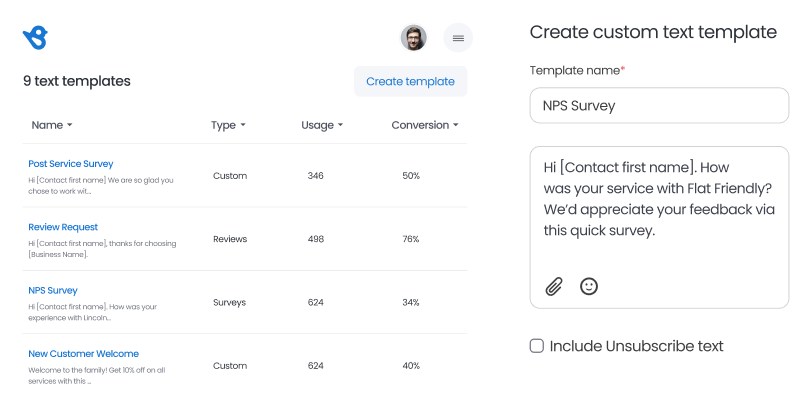Screen dimensions: 812x419
Task: Click the Create template button
Action: [411, 81]
